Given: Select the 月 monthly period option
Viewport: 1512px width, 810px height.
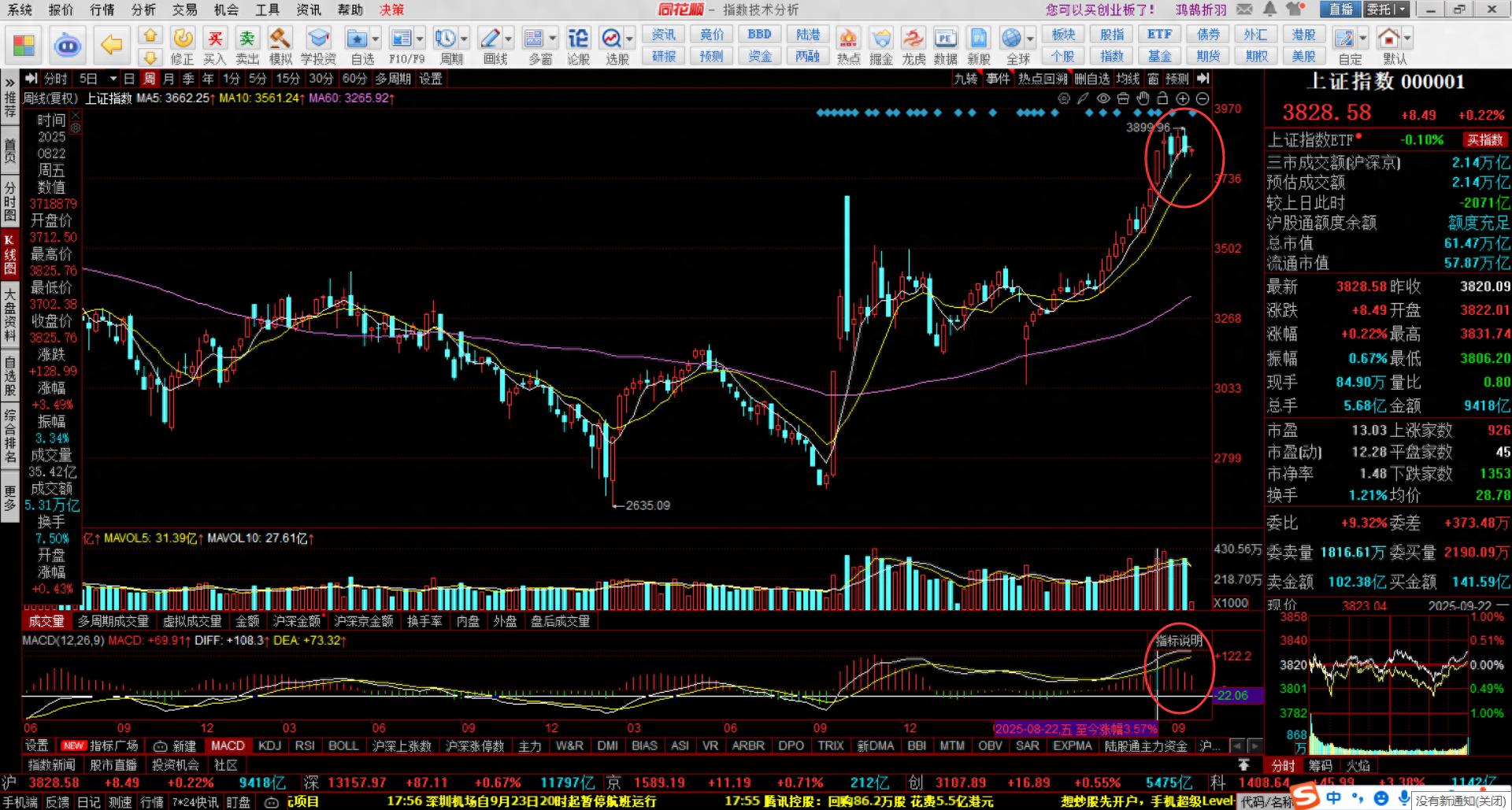Looking at the screenshot, I should point(169,79).
